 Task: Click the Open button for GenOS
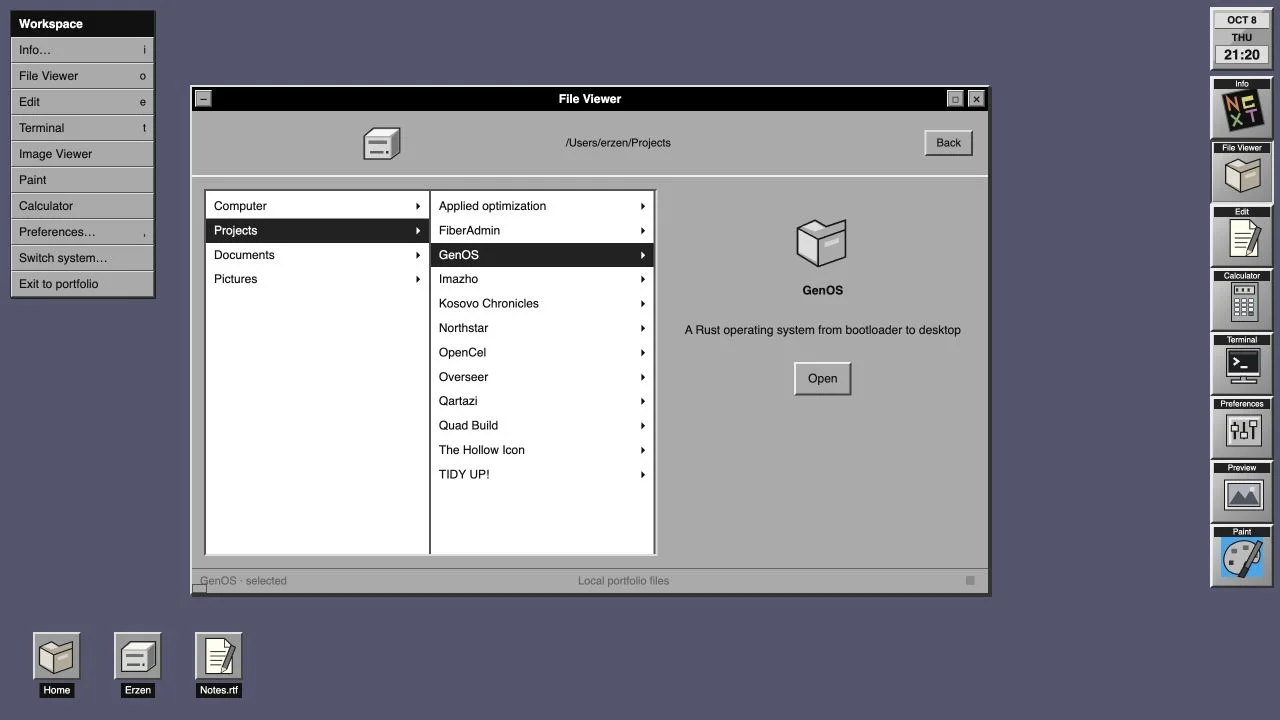[x=822, y=379]
